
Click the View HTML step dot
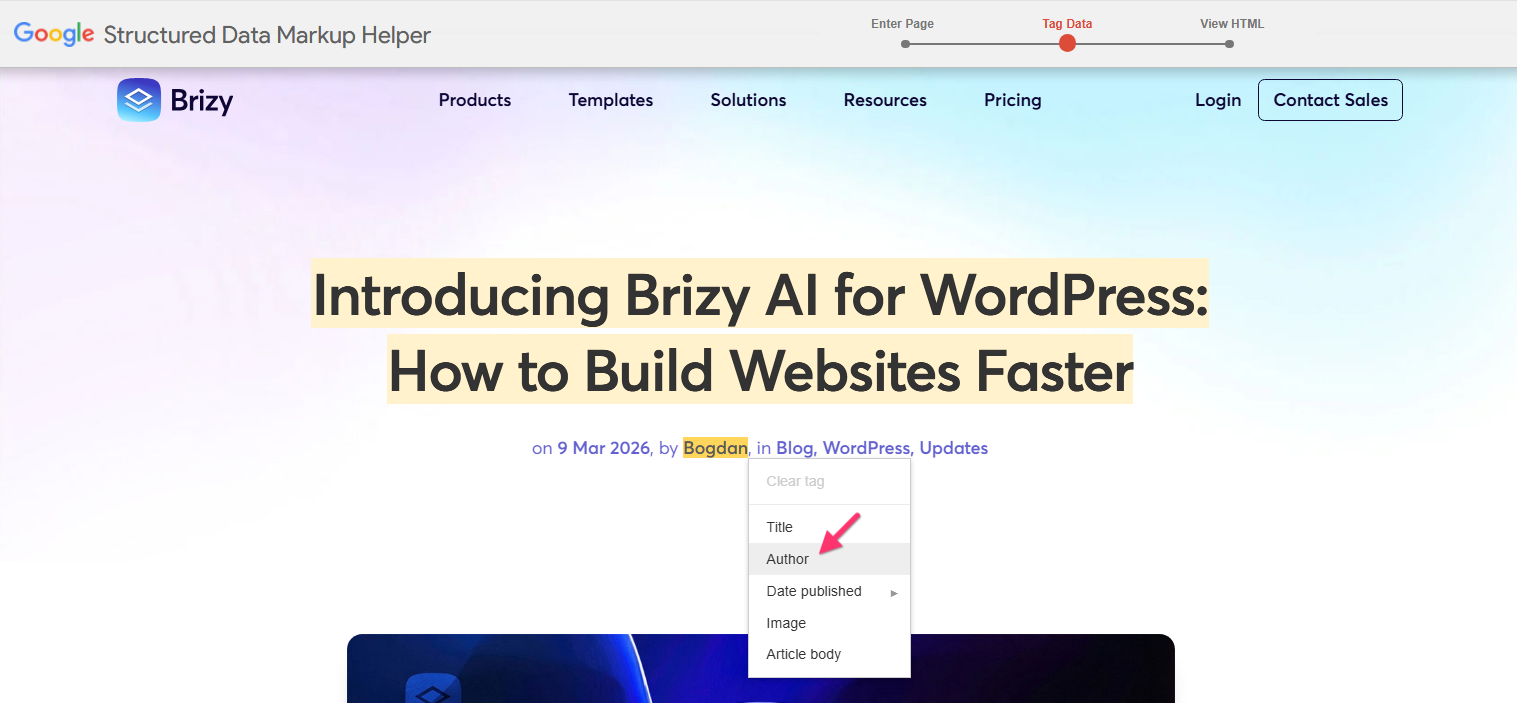pos(1229,44)
